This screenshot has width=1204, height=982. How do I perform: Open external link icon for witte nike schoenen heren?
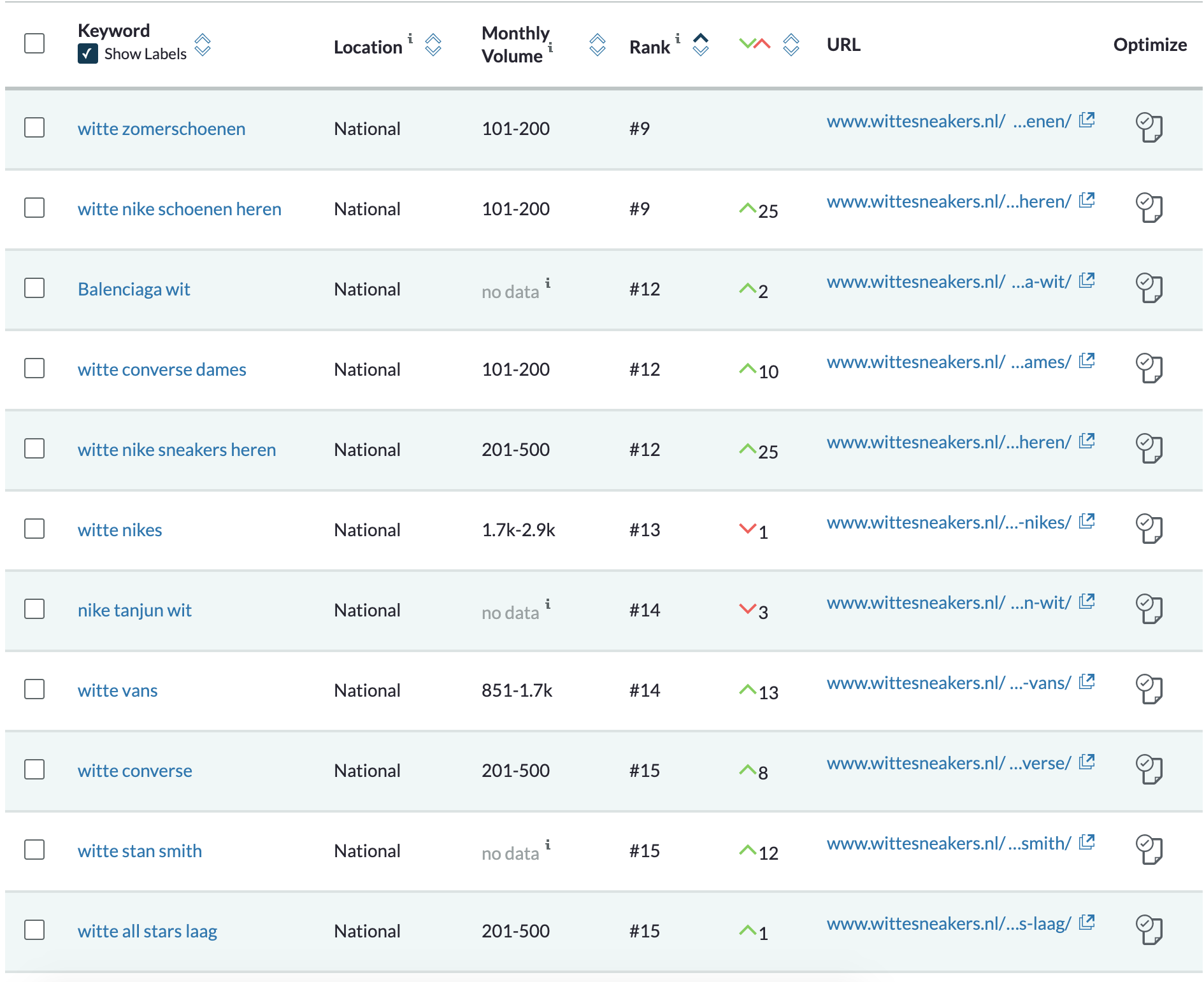(1087, 200)
